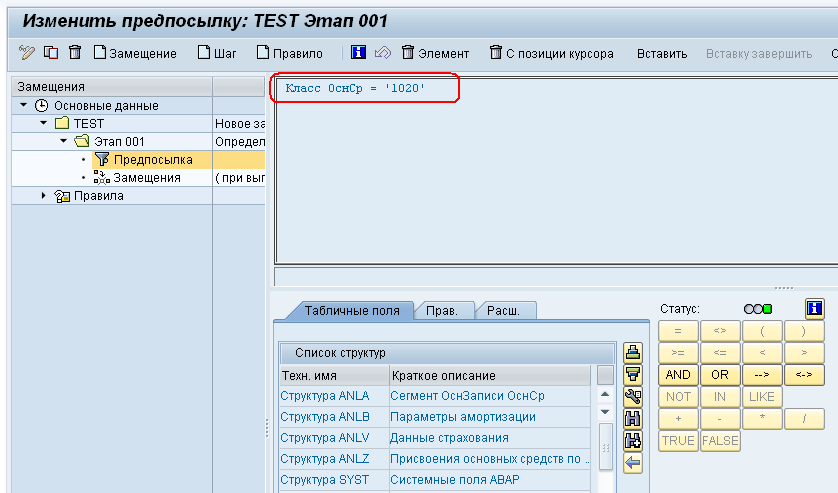Click the binoculars find-next icon
This screenshot has width=838, height=493.
click(633, 441)
